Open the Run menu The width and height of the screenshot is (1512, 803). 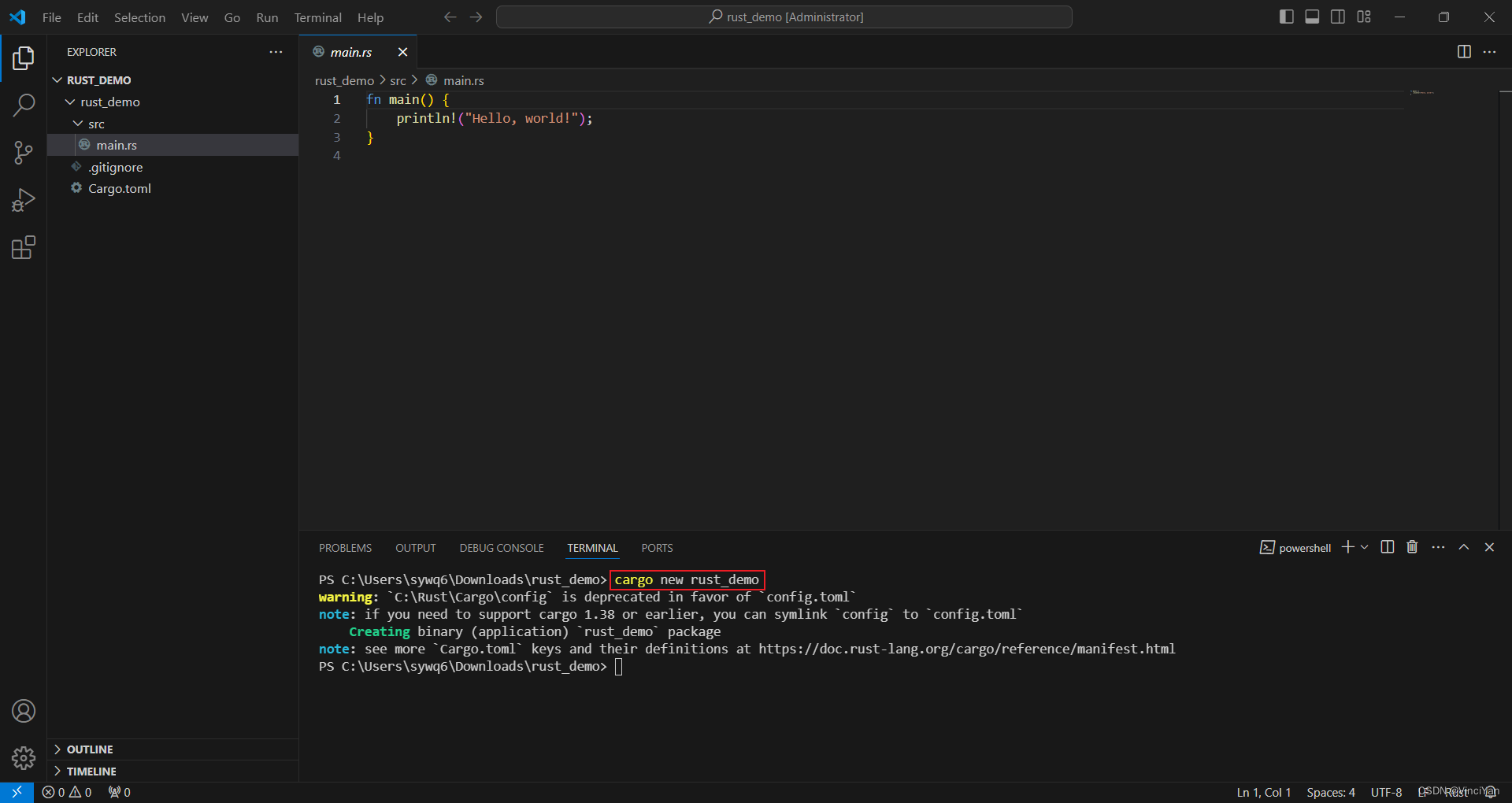tap(267, 17)
